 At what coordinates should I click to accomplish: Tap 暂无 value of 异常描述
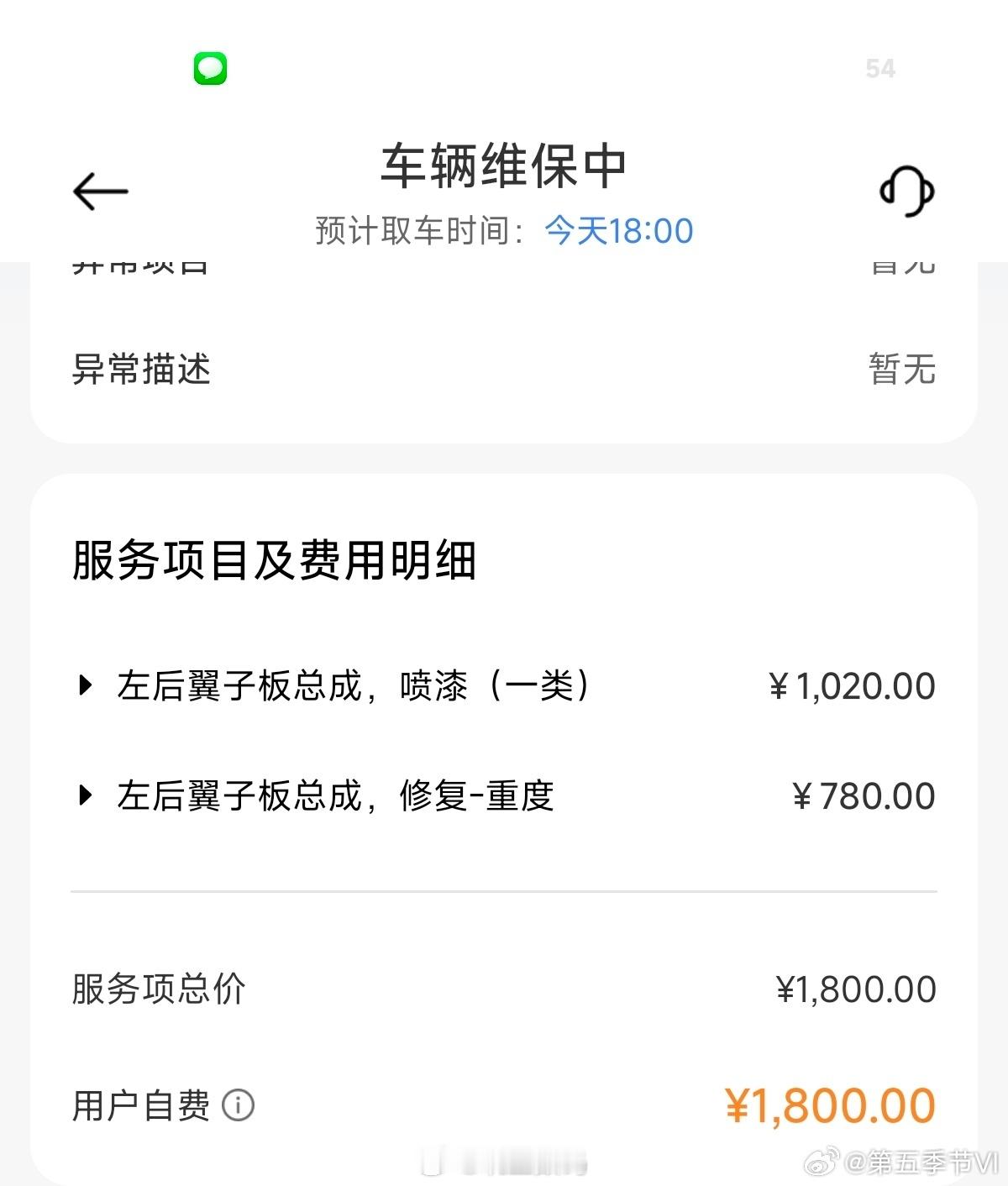click(x=902, y=369)
